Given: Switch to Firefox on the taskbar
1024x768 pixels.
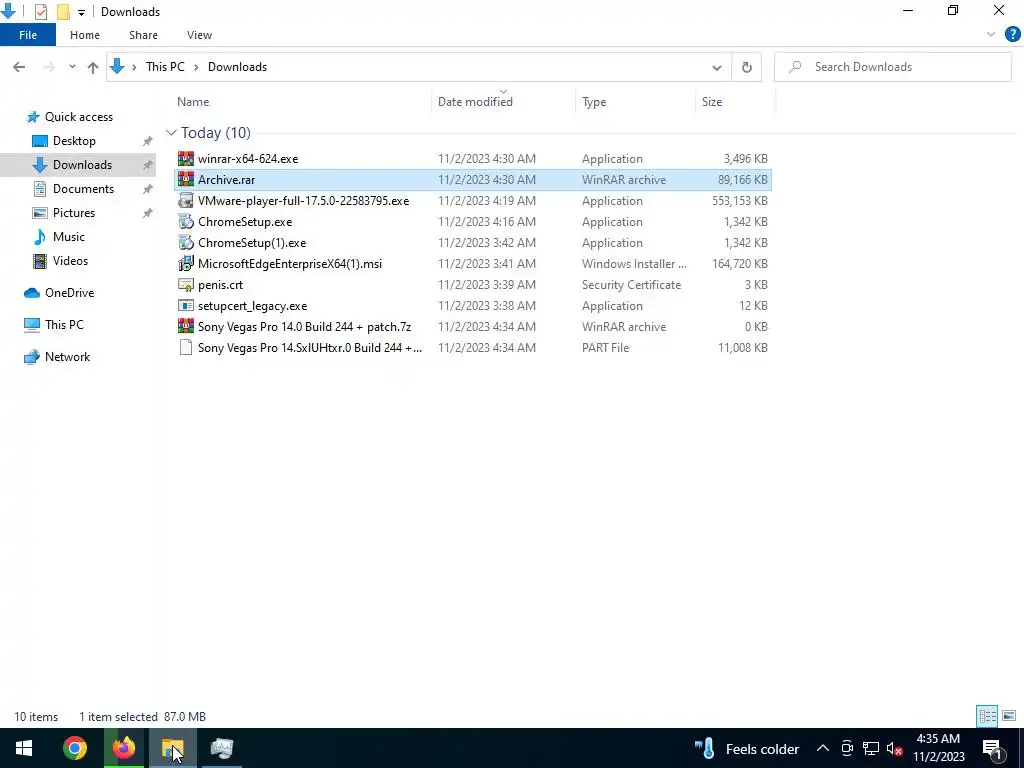Looking at the screenshot, I should point(123,748).
